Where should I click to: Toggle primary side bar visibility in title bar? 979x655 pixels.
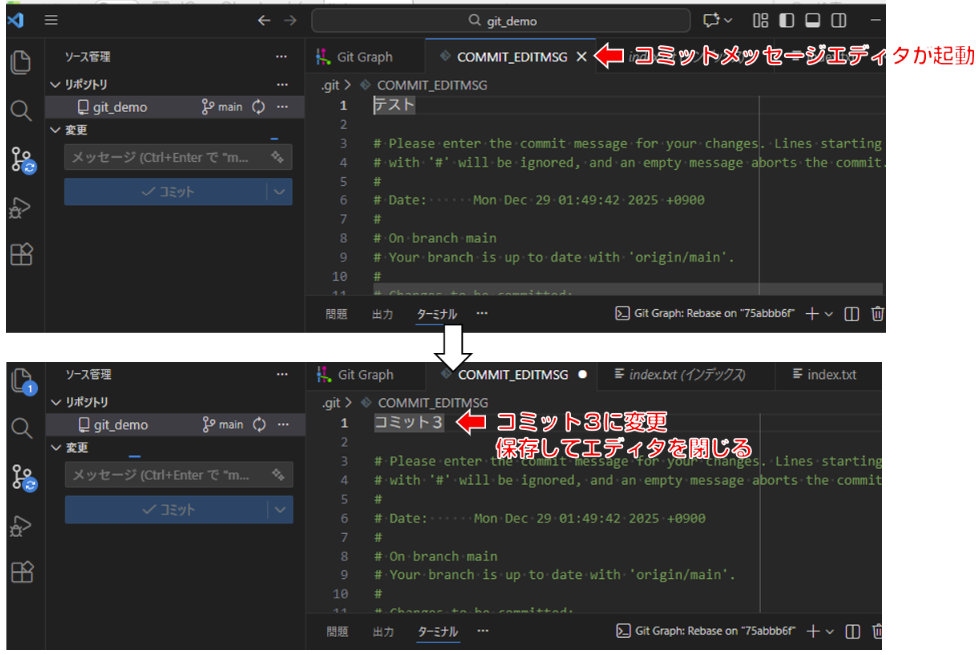pos(787,20)
